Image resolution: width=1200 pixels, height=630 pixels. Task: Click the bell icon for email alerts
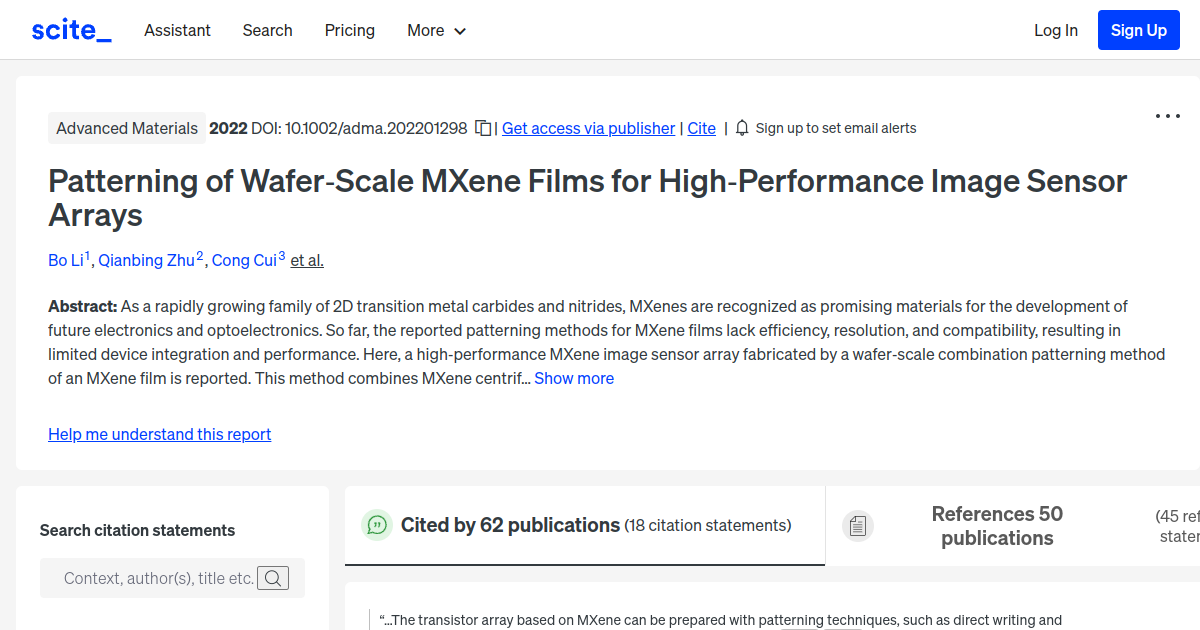[x=741, y=128]
